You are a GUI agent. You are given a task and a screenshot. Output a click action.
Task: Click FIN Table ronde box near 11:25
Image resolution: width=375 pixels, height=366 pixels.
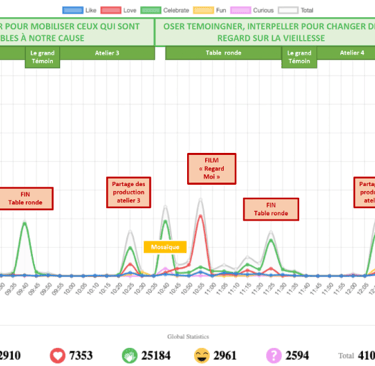click(271, 209)
